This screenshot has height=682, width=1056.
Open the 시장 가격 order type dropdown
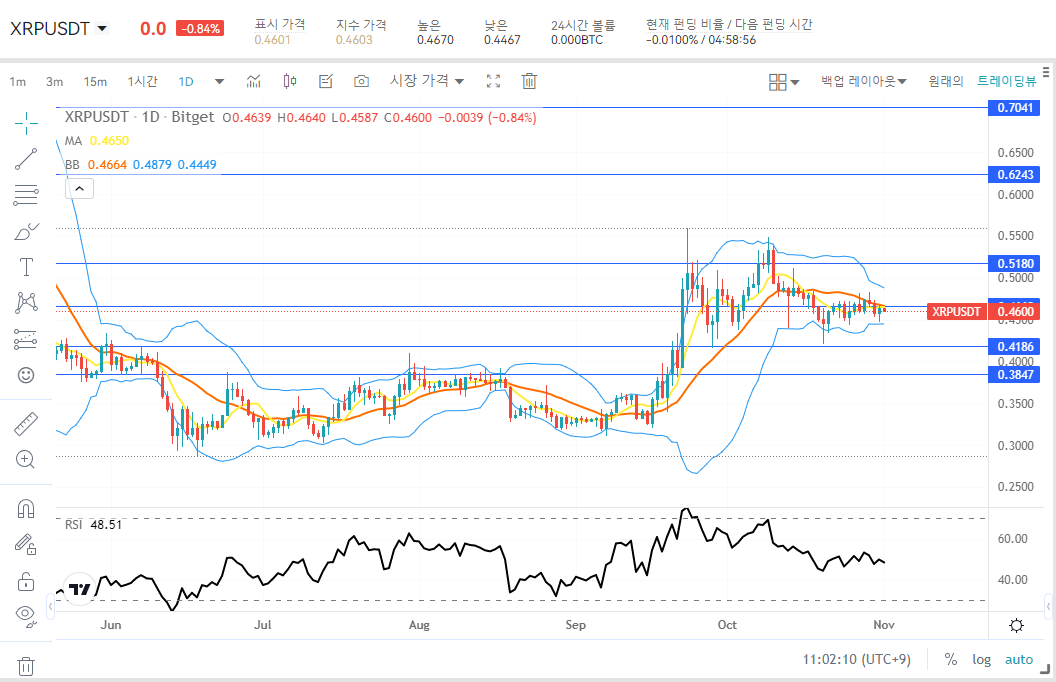click(x=428, y=82)
